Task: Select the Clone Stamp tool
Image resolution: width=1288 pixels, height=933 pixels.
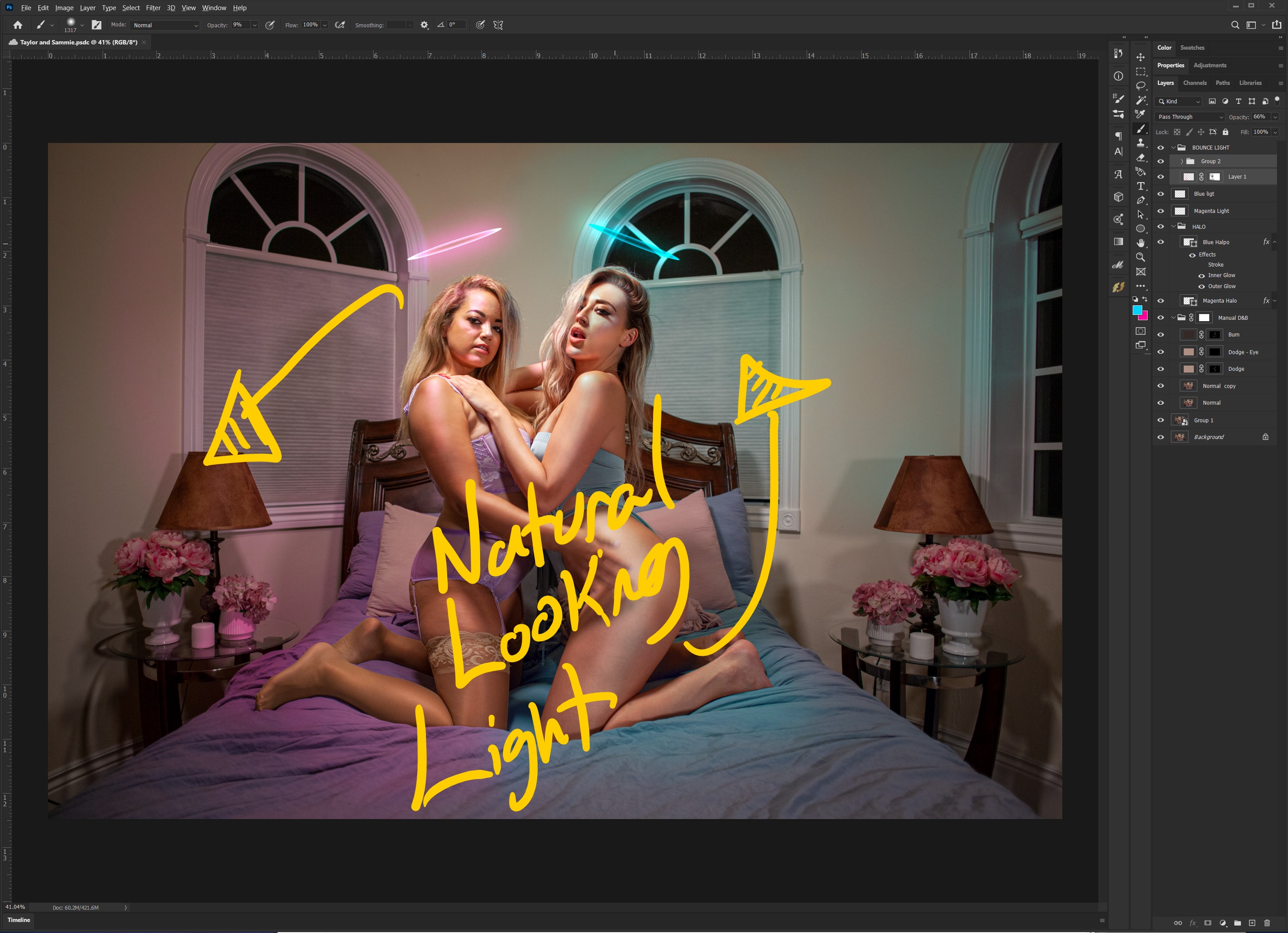Action: tap(1140, 143)
